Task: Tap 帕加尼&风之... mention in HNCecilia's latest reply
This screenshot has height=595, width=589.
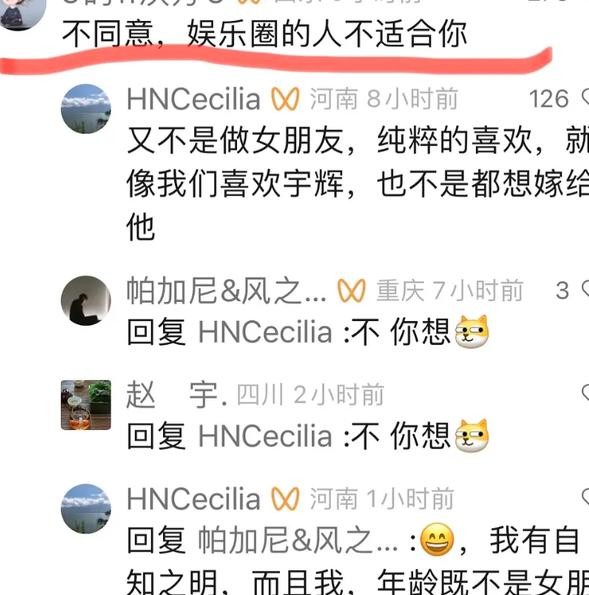Action: click(298, 540)
